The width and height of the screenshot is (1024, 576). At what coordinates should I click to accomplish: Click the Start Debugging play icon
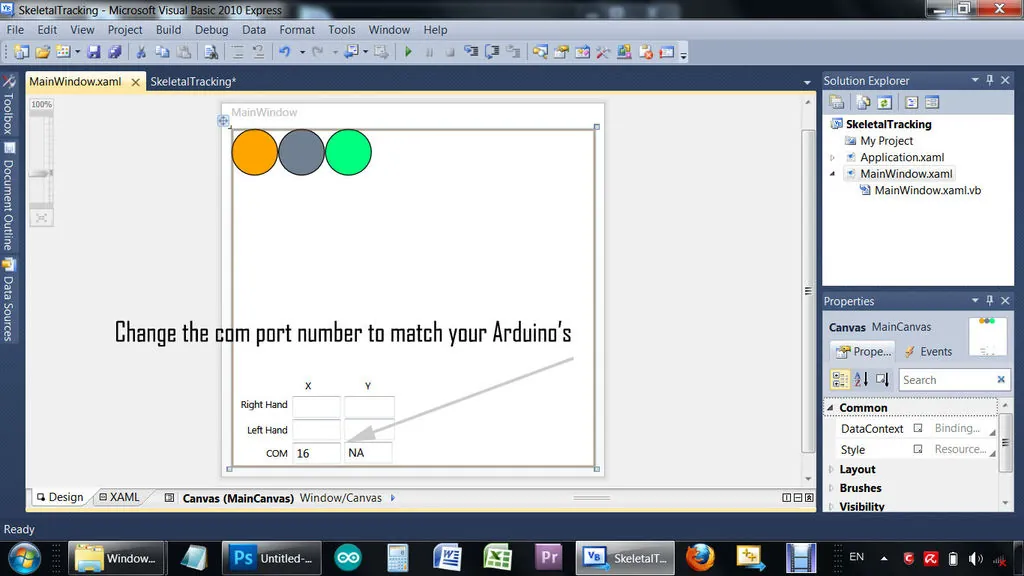pyautogui.click(x=408, y=52)
